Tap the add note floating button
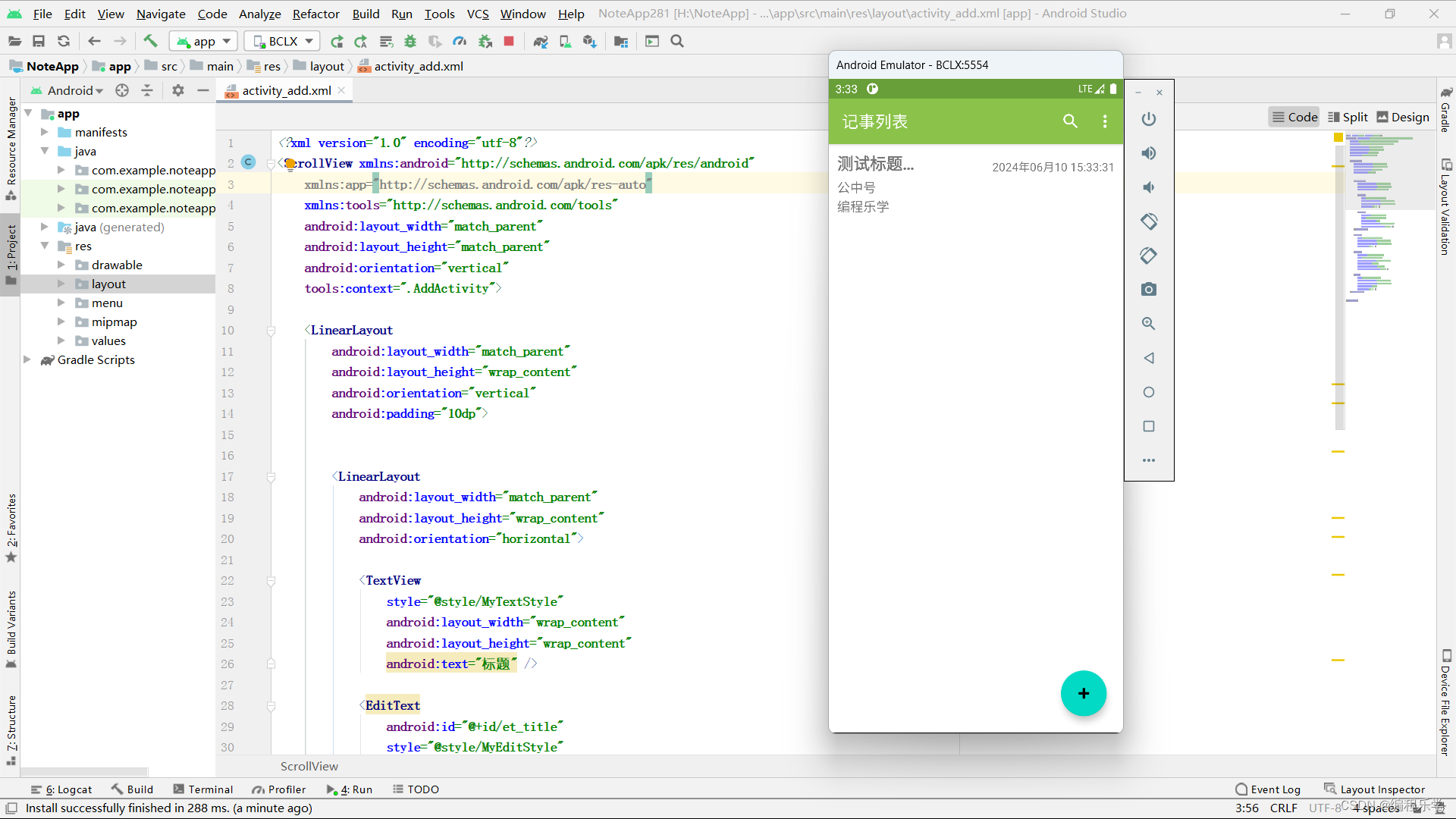Viewport: 1456px width, 819px height. 1084,693
